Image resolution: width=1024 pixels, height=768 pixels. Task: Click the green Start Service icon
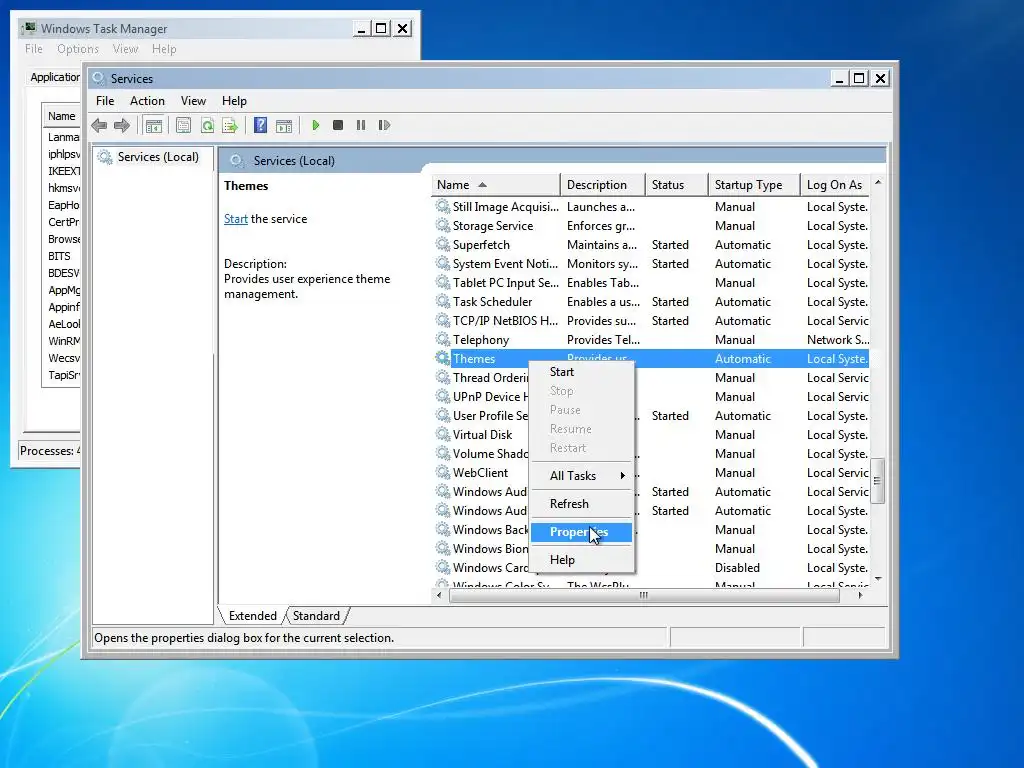tap(315, 125)
